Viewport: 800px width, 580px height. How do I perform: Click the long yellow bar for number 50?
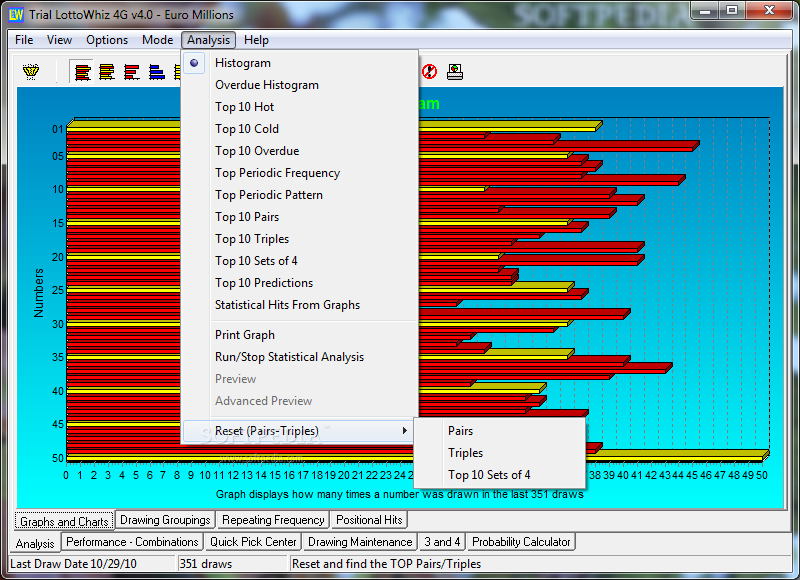pos(417,456)
